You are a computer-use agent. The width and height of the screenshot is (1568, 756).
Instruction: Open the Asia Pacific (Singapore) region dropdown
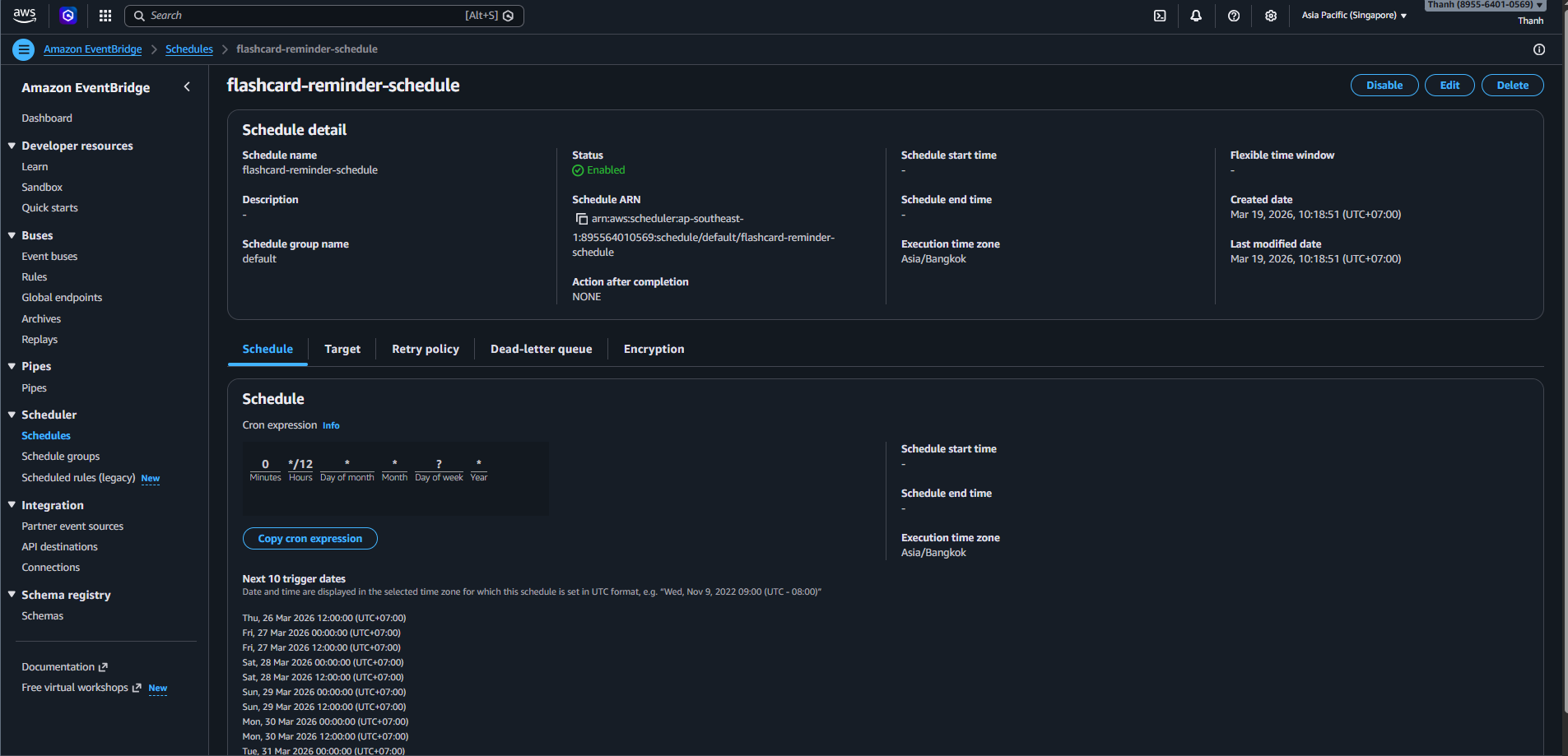[x=1353, y=16]
